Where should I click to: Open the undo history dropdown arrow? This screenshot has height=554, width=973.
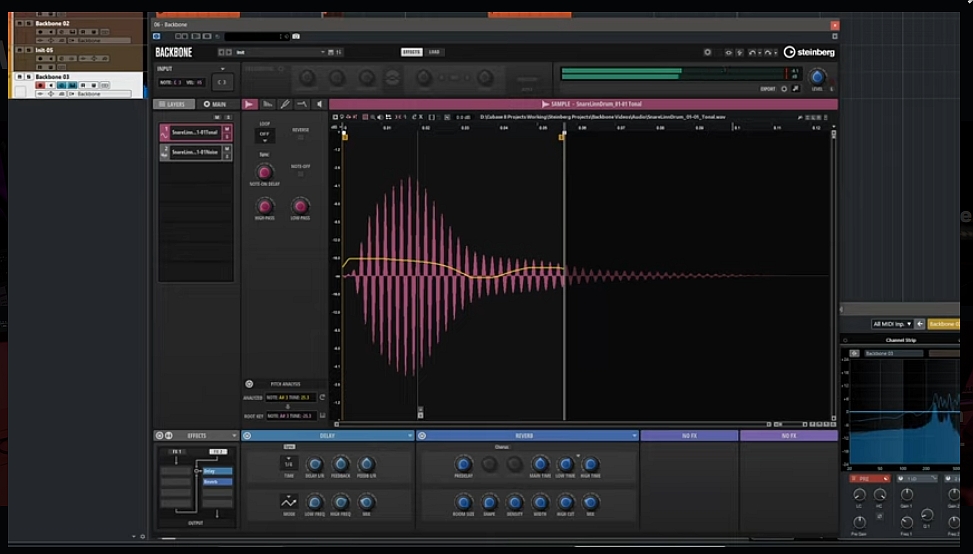point(759,53)
